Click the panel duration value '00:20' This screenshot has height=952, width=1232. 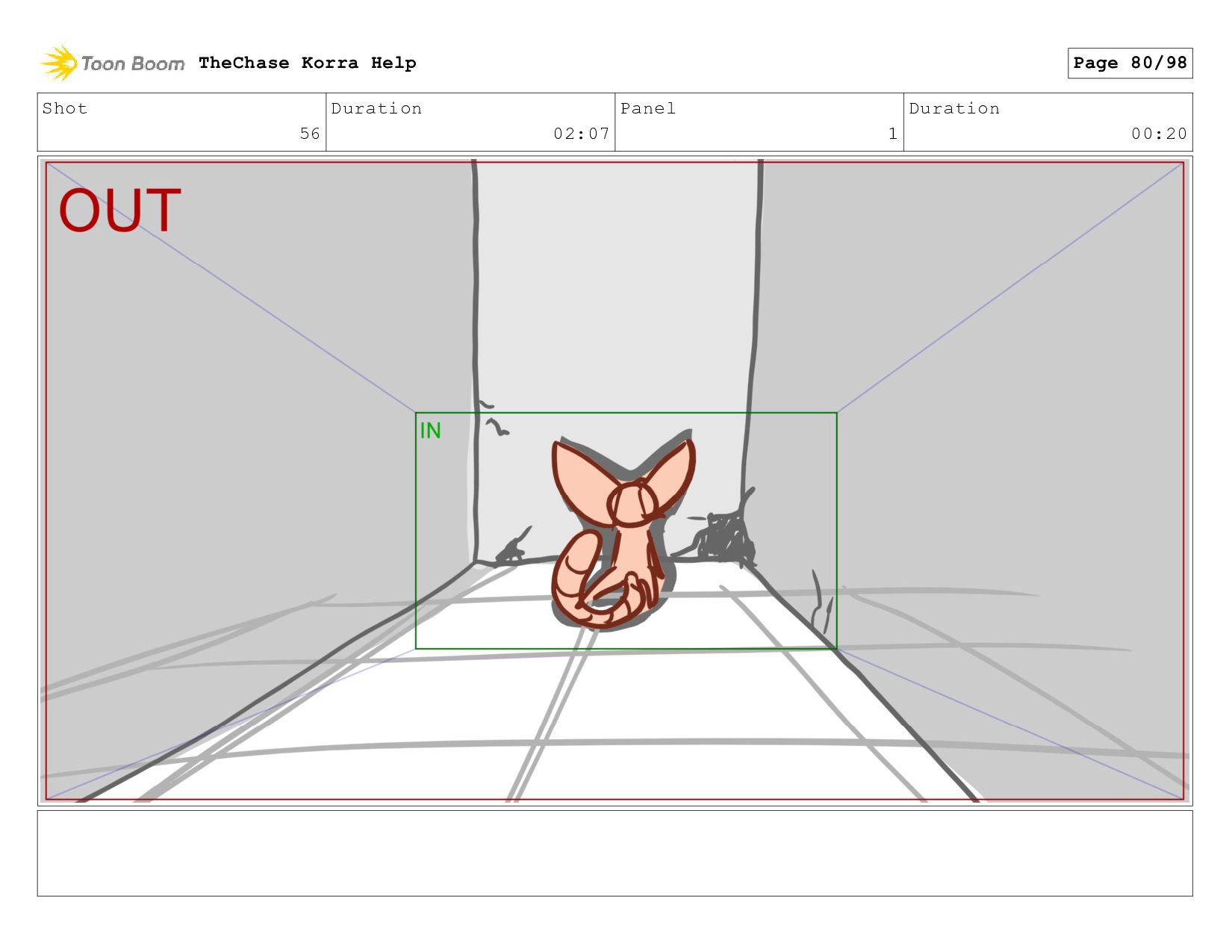pyautogui.click(x=1159, y=134)
